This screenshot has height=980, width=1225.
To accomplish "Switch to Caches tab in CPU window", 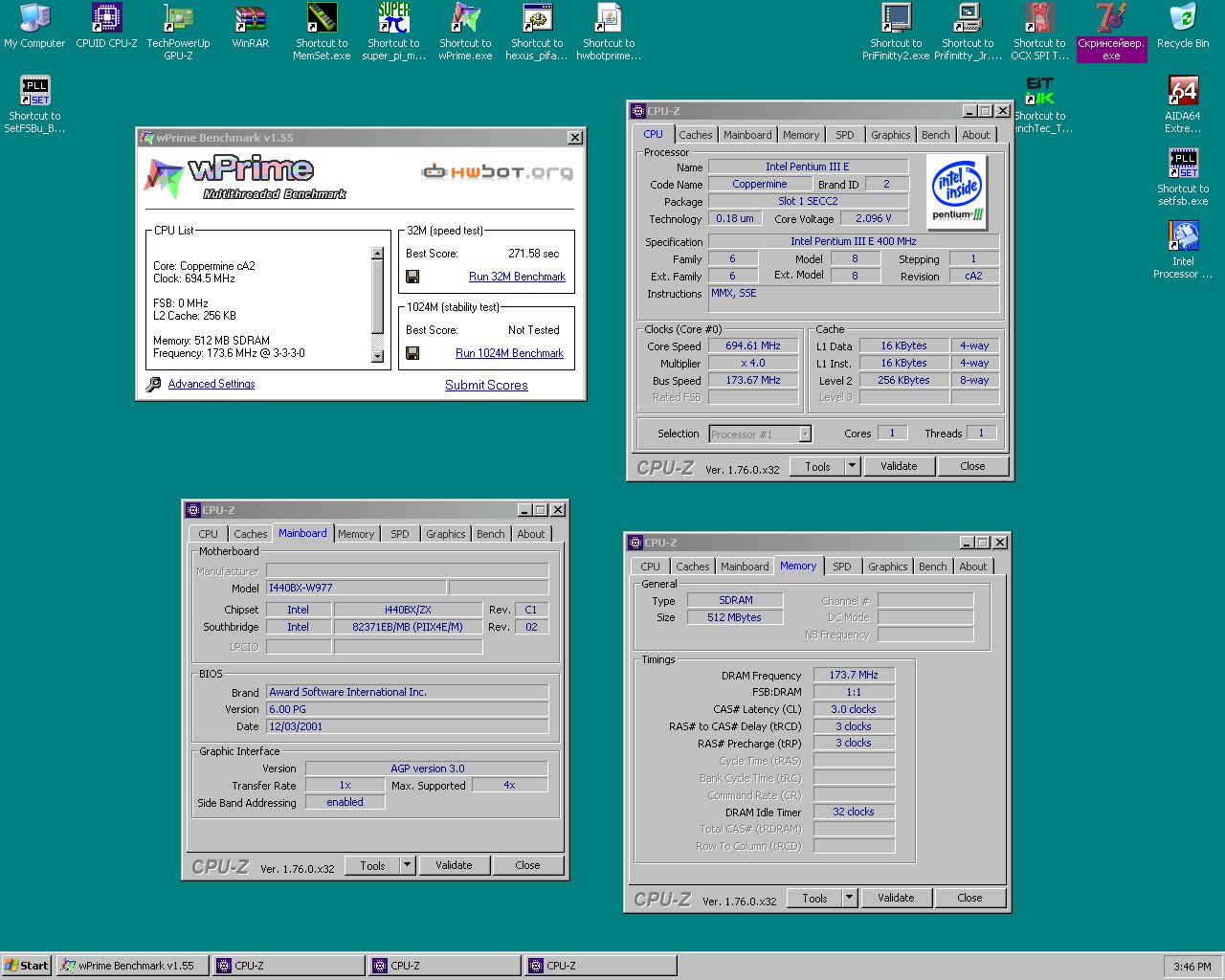I will (x=696, y=135).
